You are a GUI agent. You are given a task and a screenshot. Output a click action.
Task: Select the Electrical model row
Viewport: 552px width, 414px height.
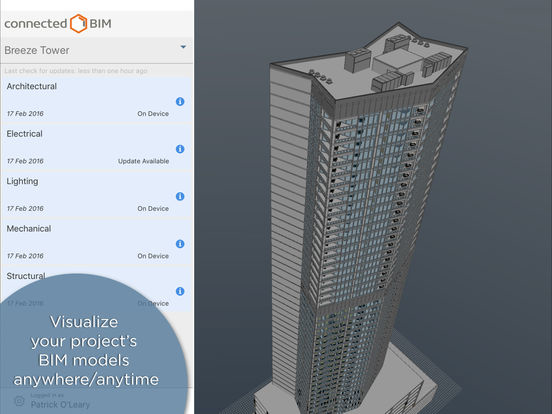coord(97,148)
